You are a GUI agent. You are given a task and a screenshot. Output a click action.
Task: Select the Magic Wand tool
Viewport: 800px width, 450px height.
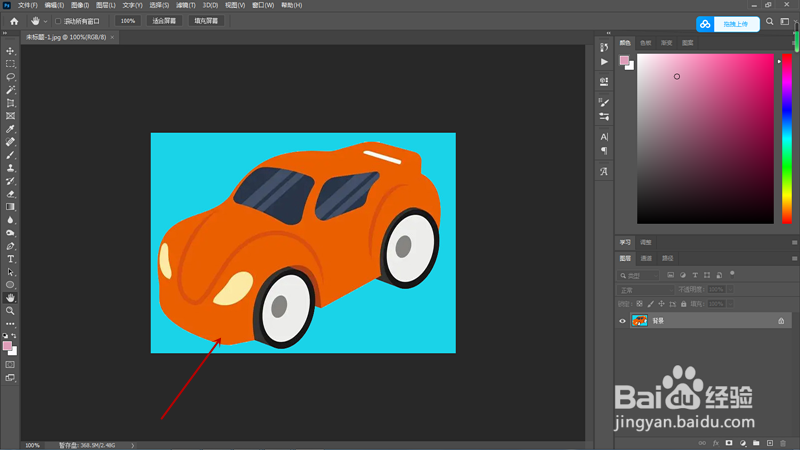click(10, 90)
